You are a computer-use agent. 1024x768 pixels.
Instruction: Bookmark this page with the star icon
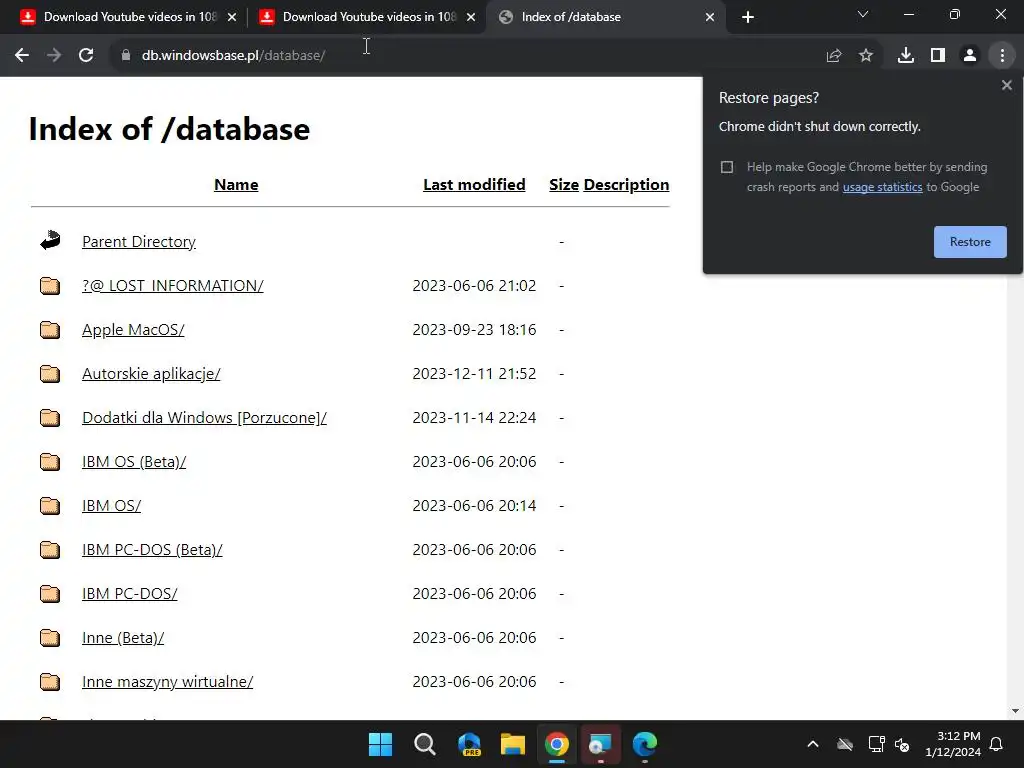click(x=866, y=56)
